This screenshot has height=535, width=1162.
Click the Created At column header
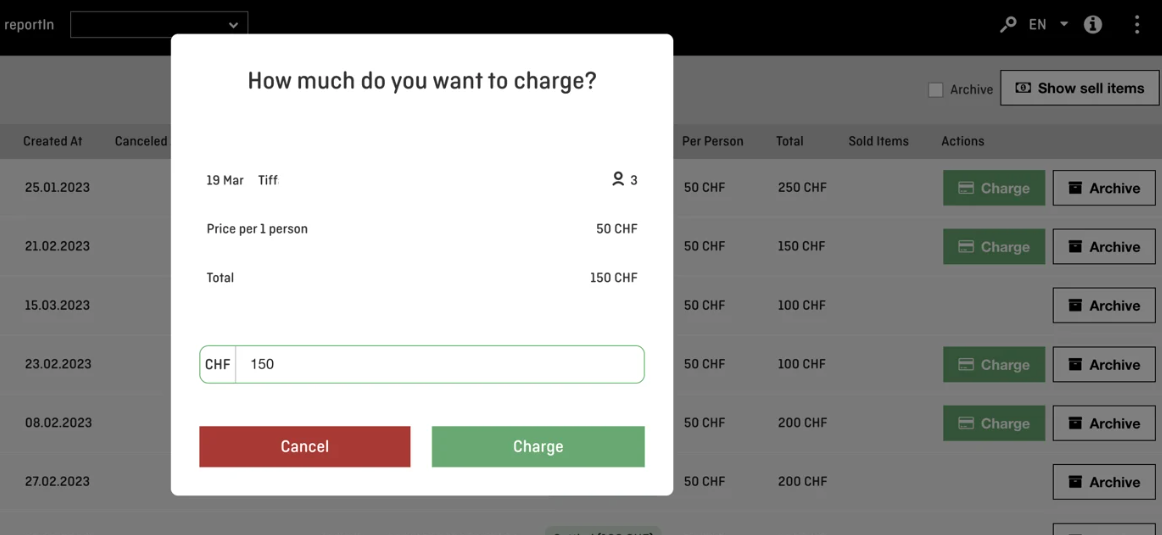pos(53,141)
